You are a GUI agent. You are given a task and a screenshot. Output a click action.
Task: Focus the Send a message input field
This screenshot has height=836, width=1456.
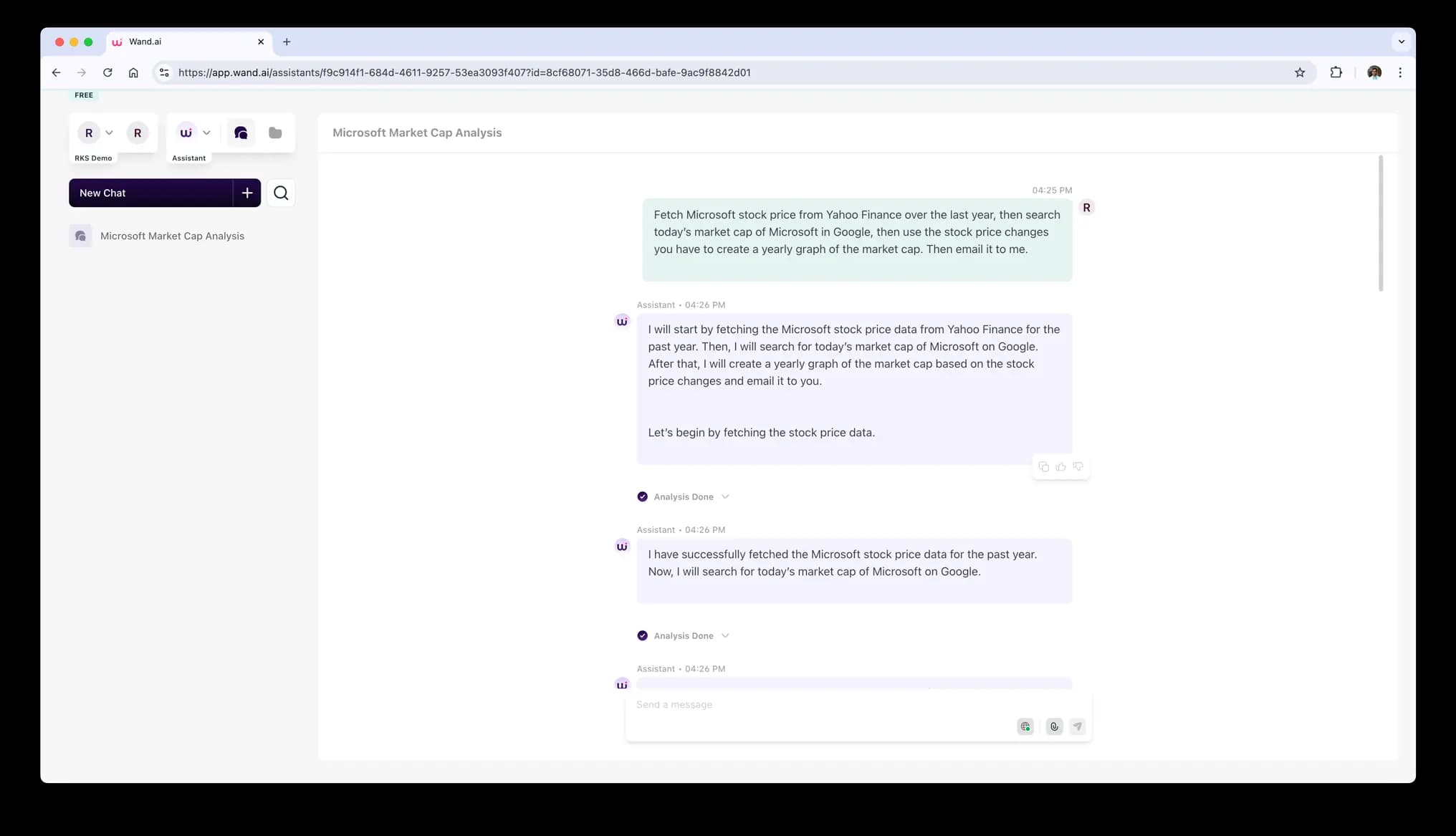tap(817, 705)
